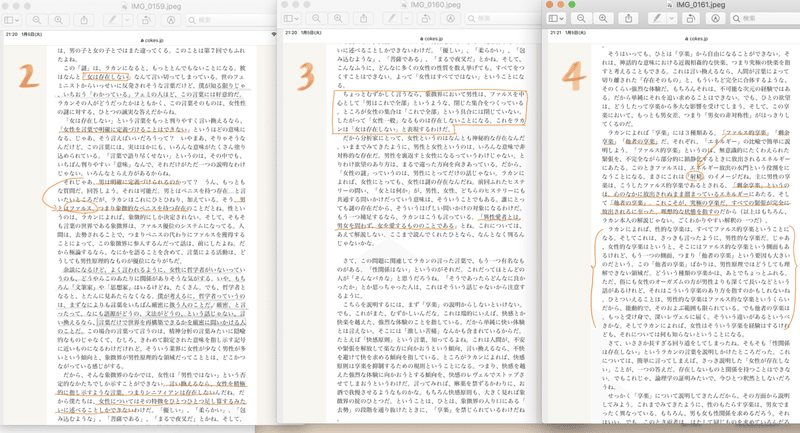Click the yellow minimize button of IMG_0161.jpeg
This screenshot has width=800, height=433.
tap(560, 5)
